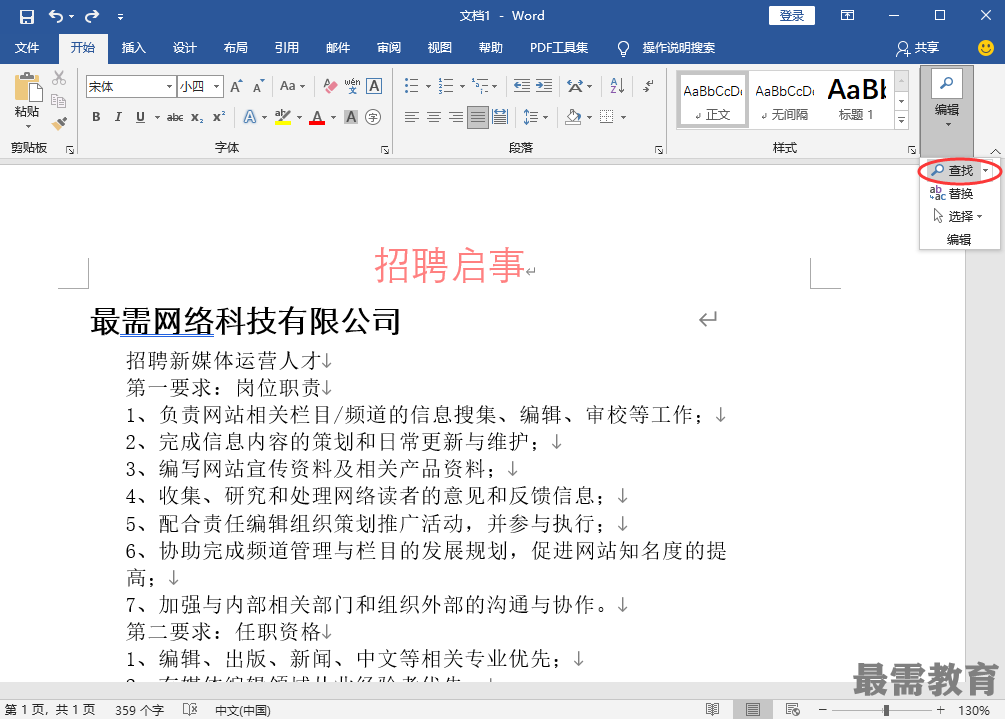The width and height of the screenshot is (1005, 719).
Task: Apply the 无间隔 no-spacing style
Action: (x=784, y=99)
